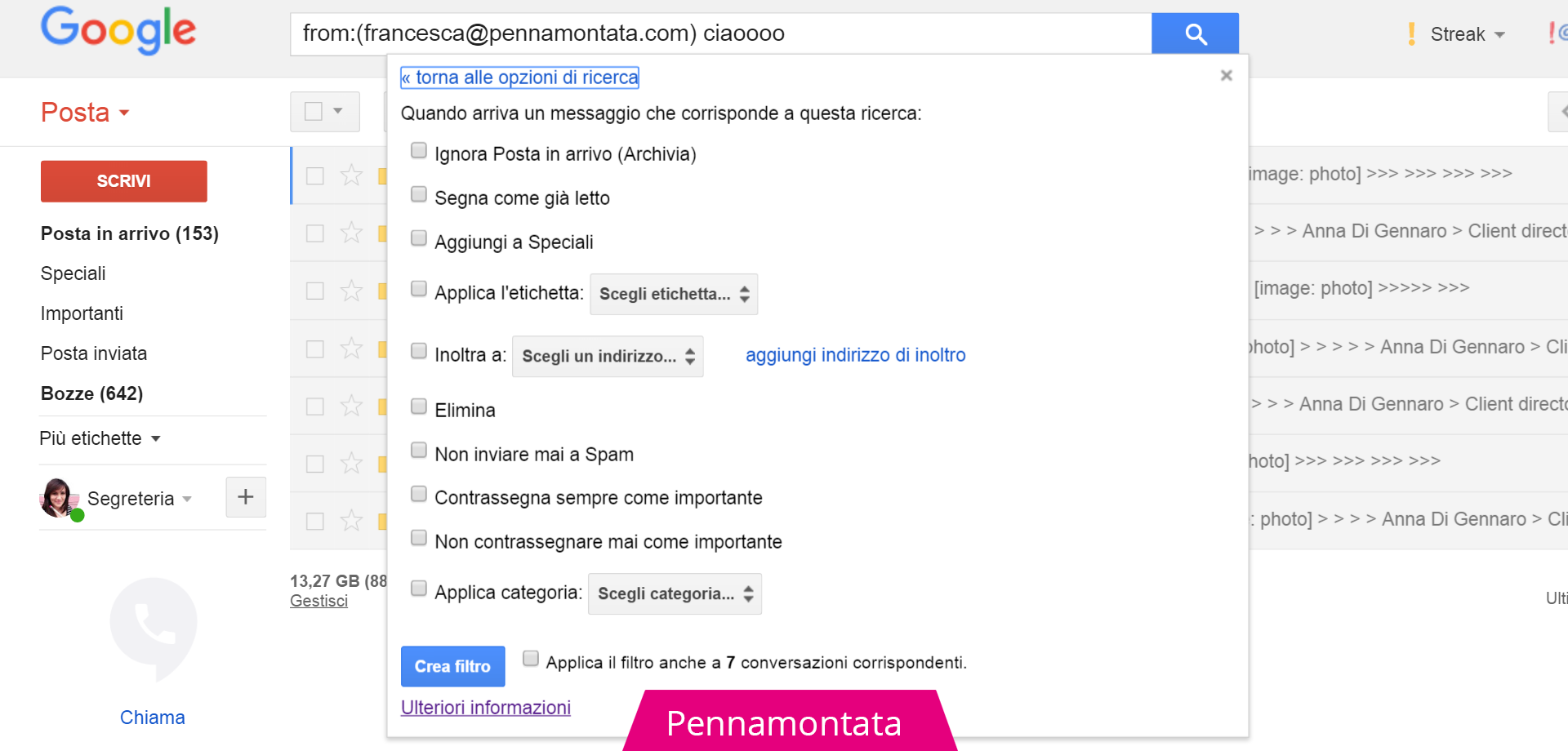Star the first email in the list

[351, 176]
